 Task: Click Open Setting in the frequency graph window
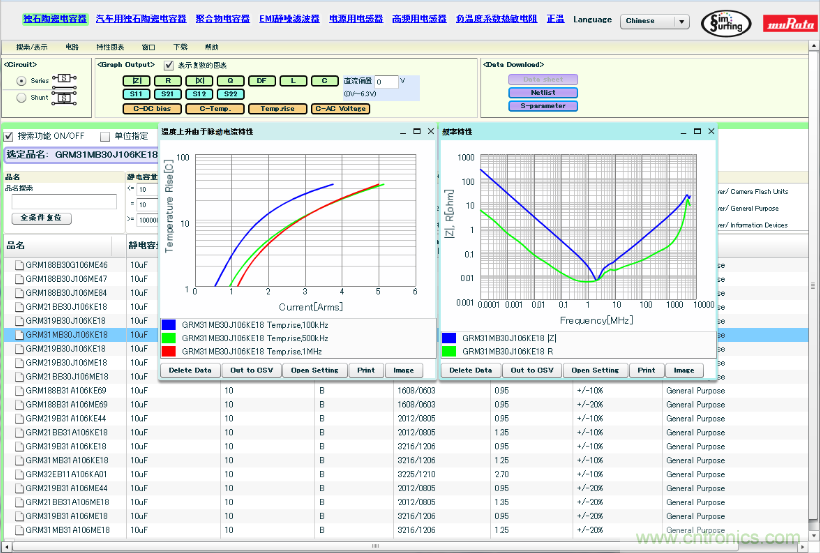(x=596, y=370)
